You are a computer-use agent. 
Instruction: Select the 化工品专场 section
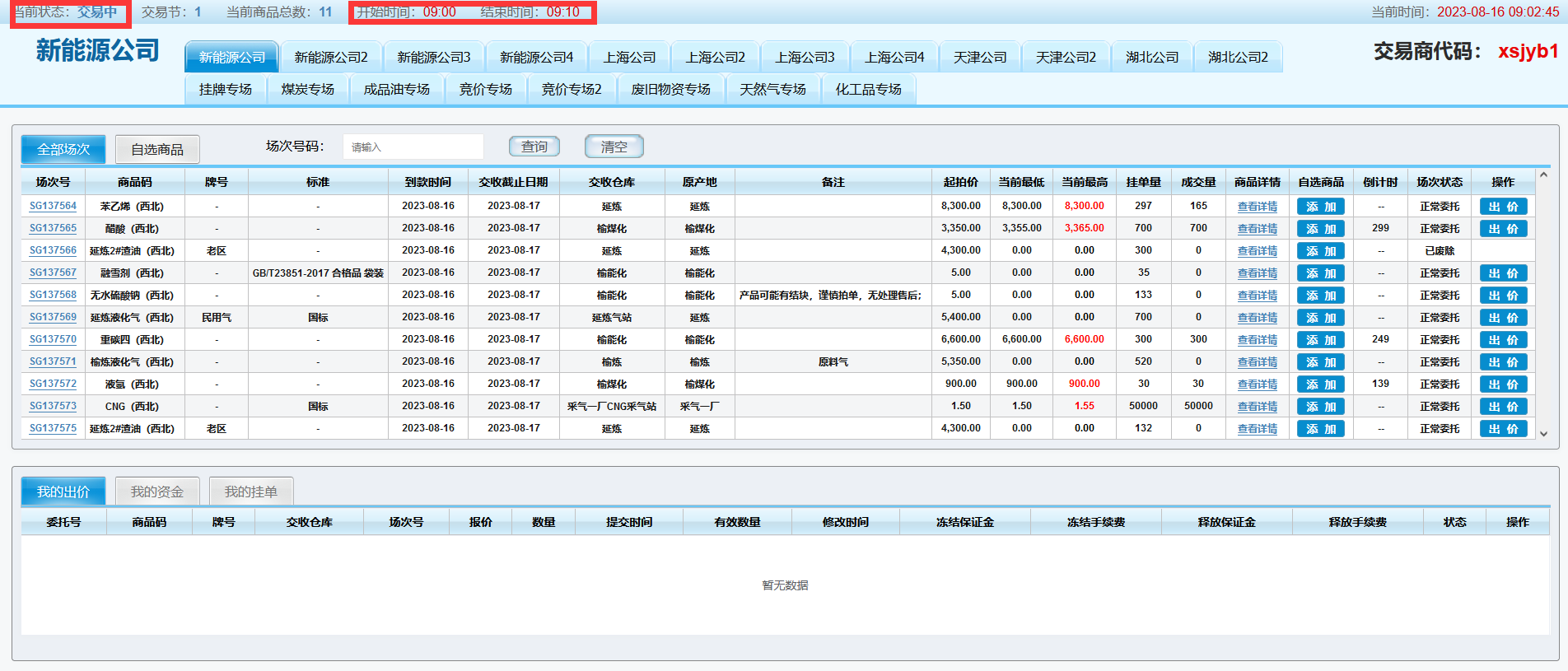[869, 89]
